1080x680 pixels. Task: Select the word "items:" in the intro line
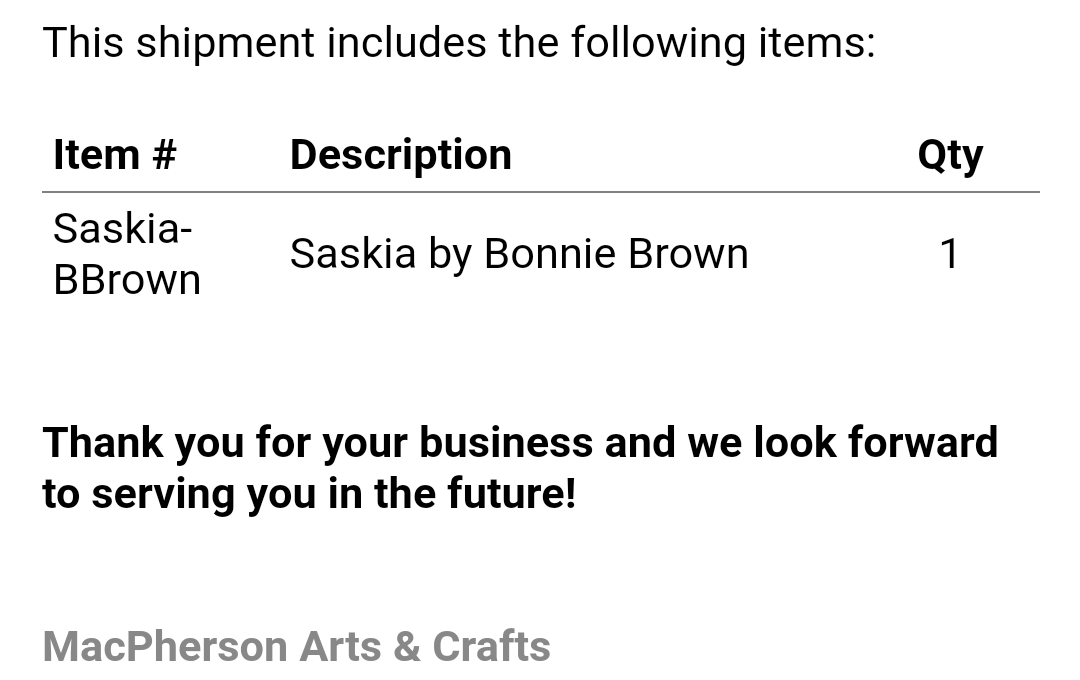pyautogui.click(x=817, y=43)
